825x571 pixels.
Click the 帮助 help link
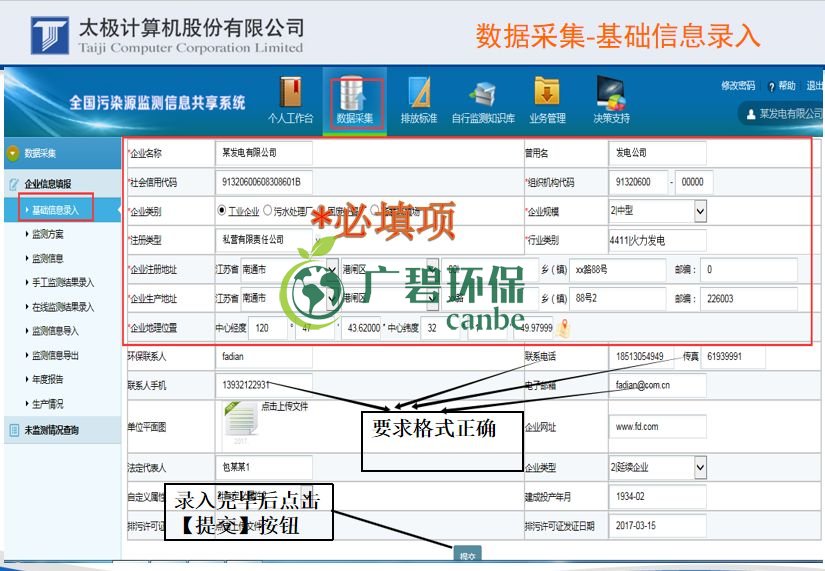pyautogui.click(x=782, y=86)
